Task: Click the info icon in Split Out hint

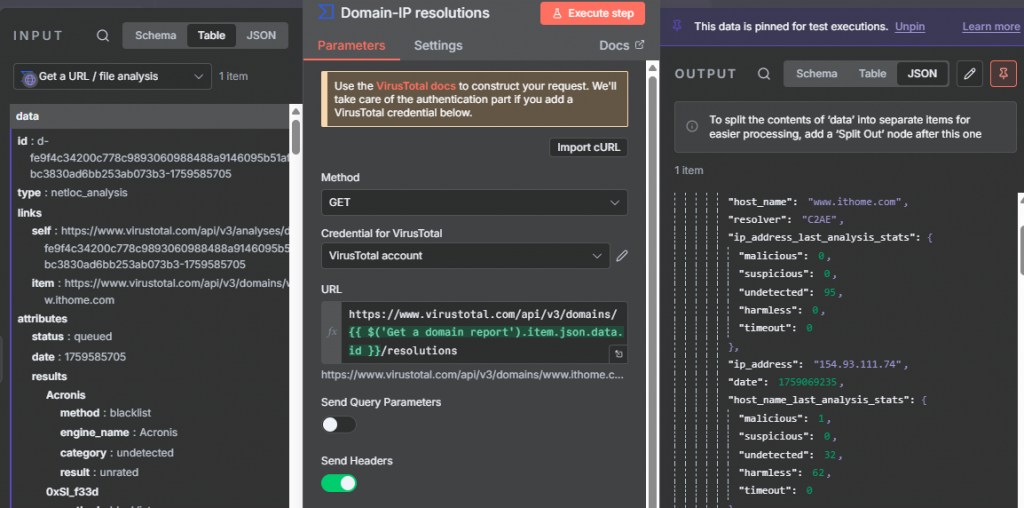Action: 692,127
